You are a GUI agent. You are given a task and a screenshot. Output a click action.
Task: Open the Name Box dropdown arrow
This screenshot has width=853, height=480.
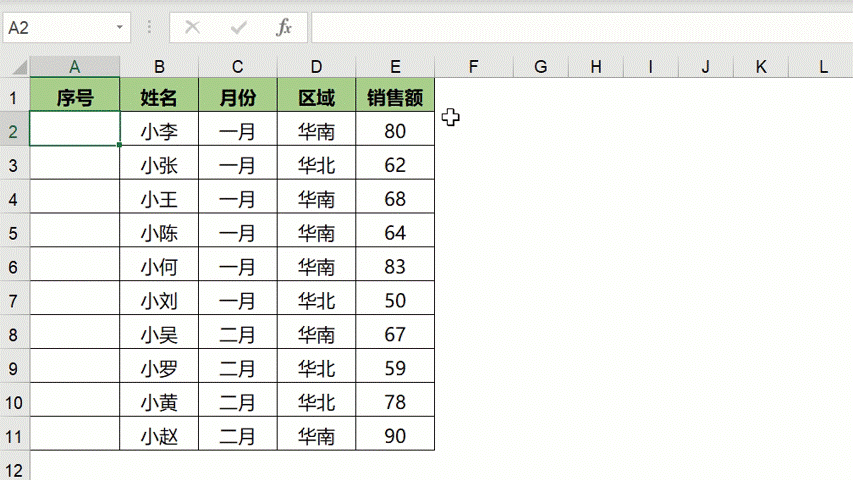coord(119,27)
